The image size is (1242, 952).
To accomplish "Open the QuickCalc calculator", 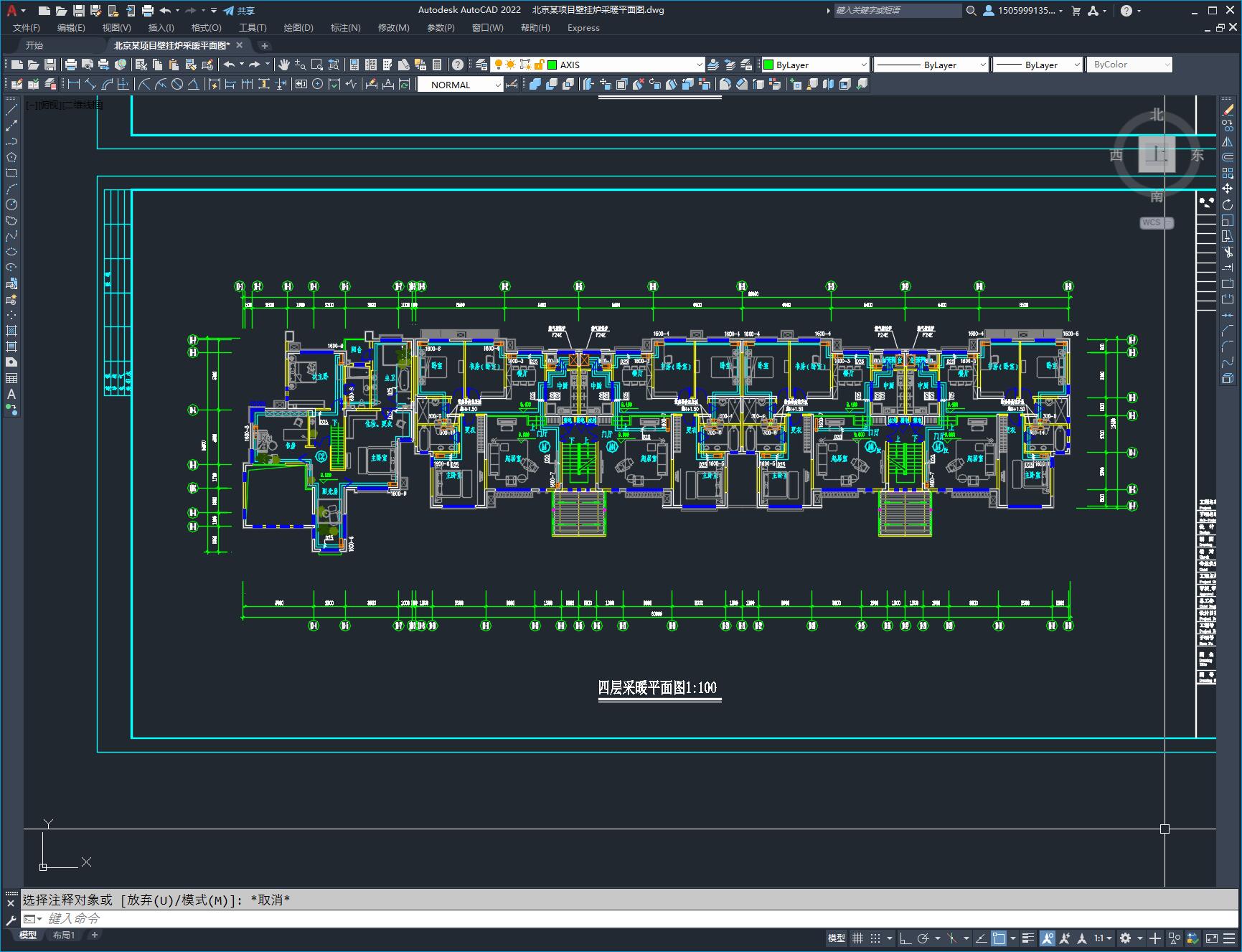I will pyautogui.click(x=437, y=65).
